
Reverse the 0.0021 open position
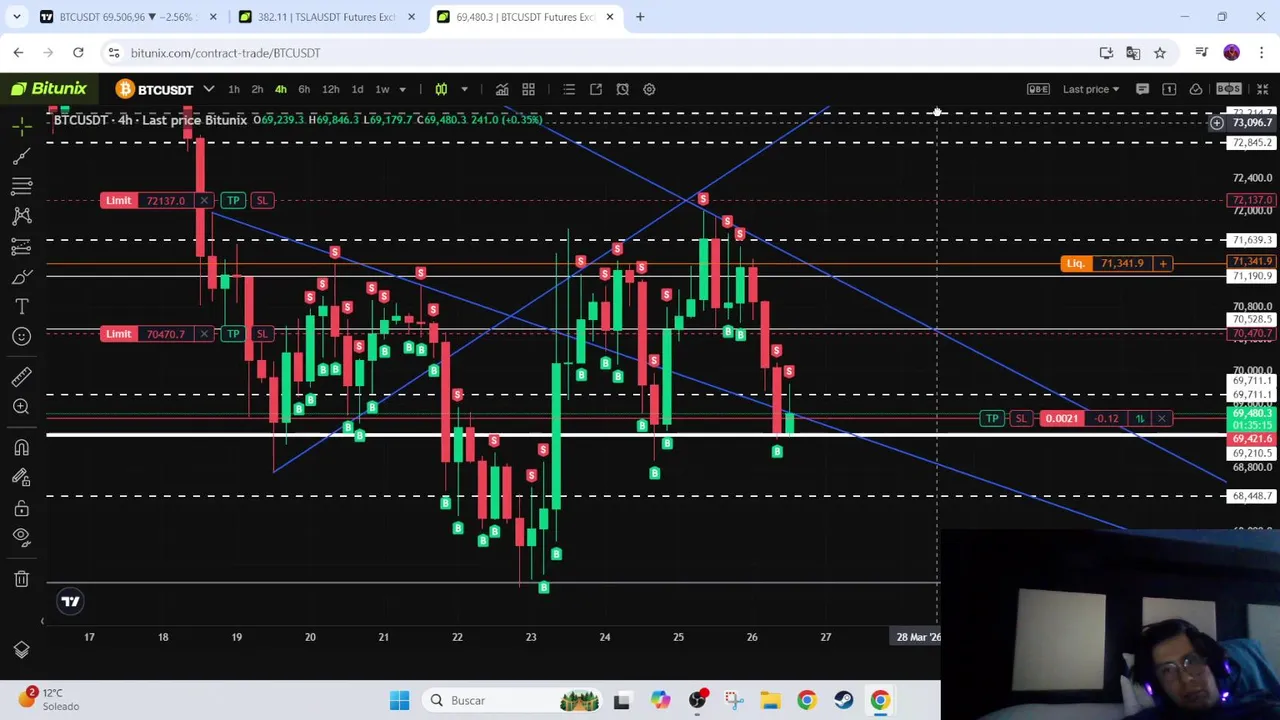1139,418
